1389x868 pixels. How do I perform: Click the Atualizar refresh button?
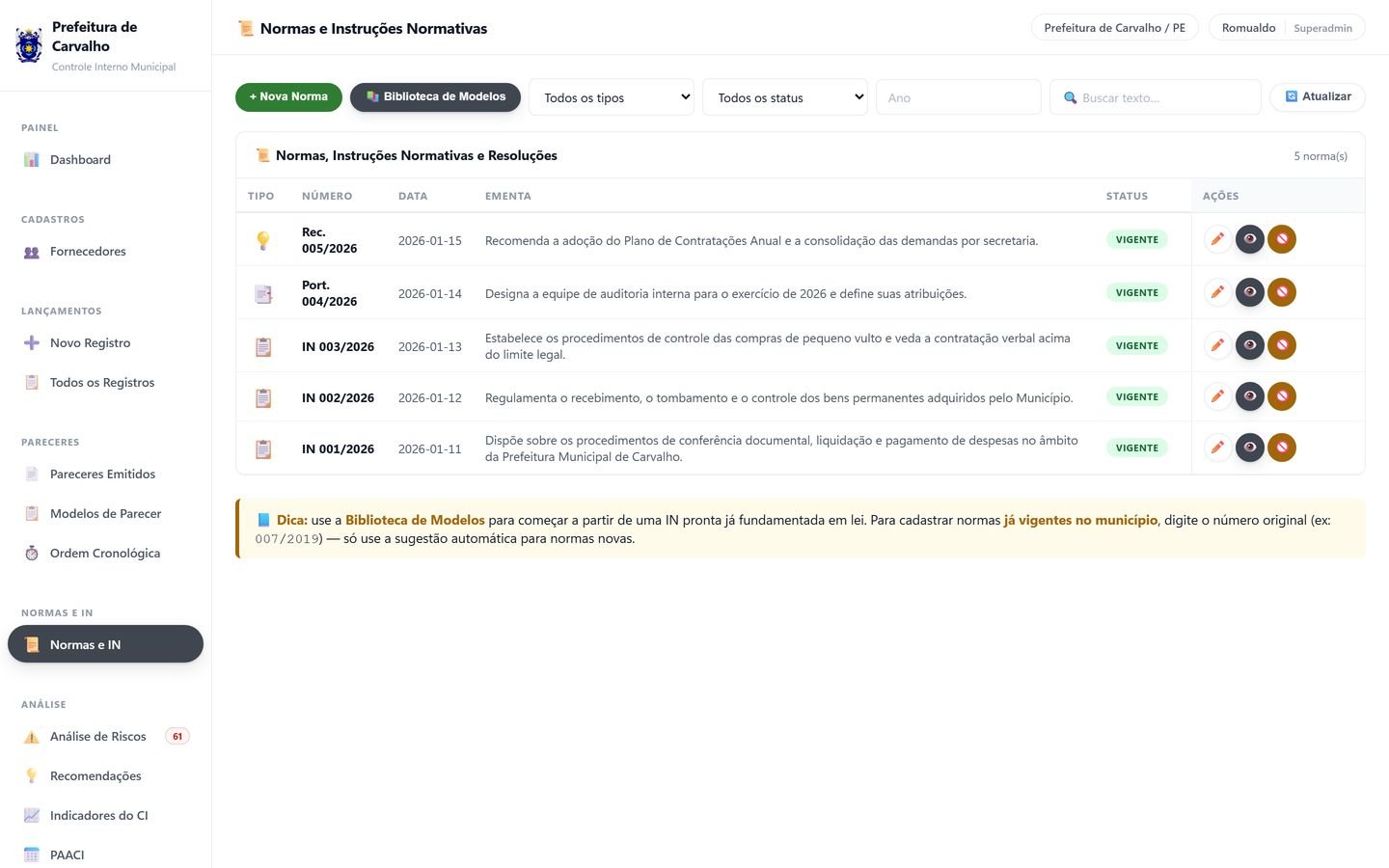tap(1318, 96)
